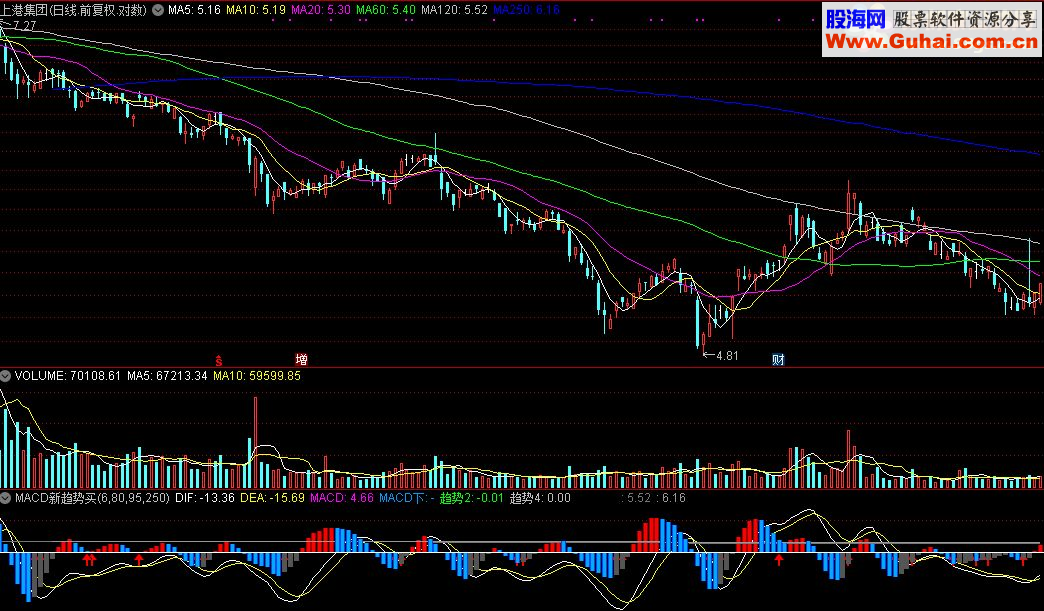Click the blue MA250: 6.16 label
Screen dimensions: 1044x611
point(526,10)
